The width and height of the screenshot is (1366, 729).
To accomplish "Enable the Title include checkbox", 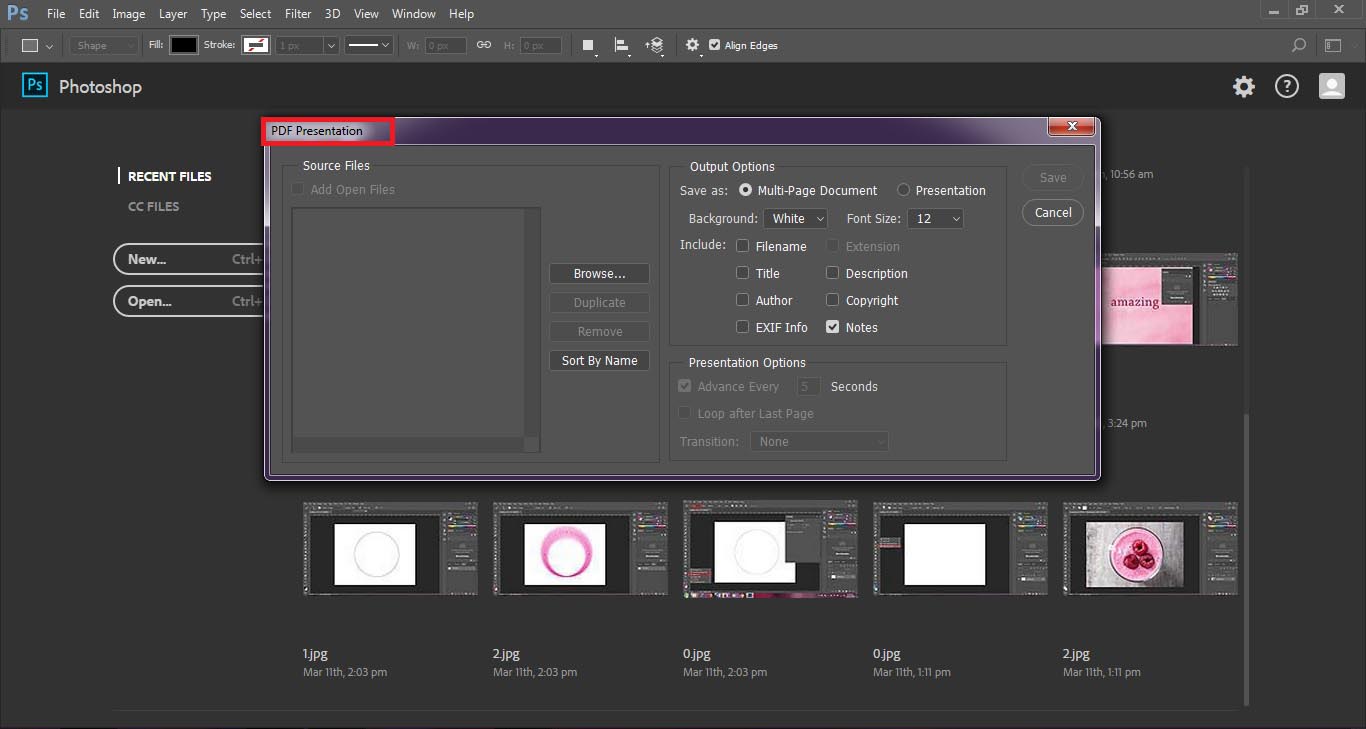I will tap(742, 273).
